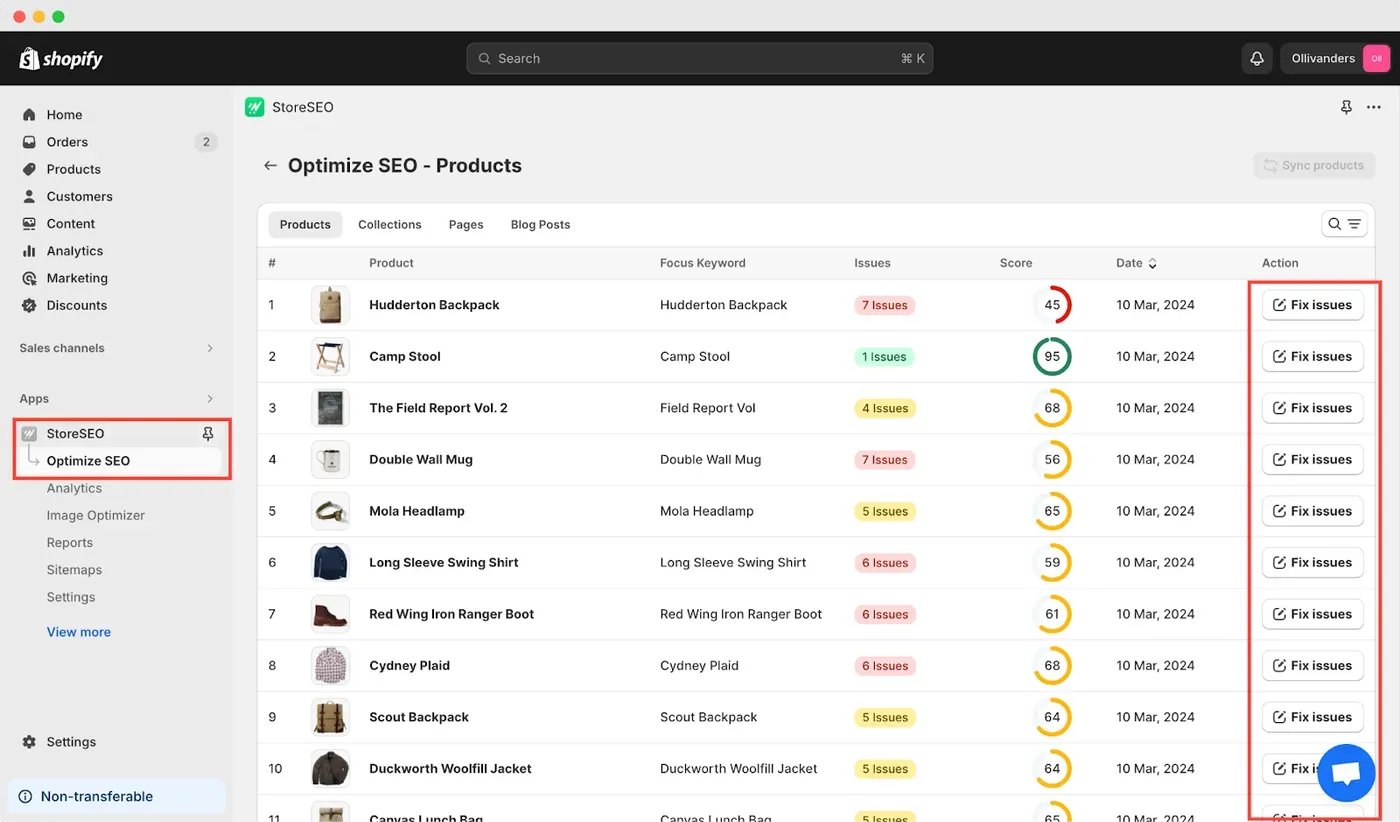Screen dimensions: 1400x822
Task: Open the Long Sleeve Swing Shirt product name
Action: tap(444, 563)
